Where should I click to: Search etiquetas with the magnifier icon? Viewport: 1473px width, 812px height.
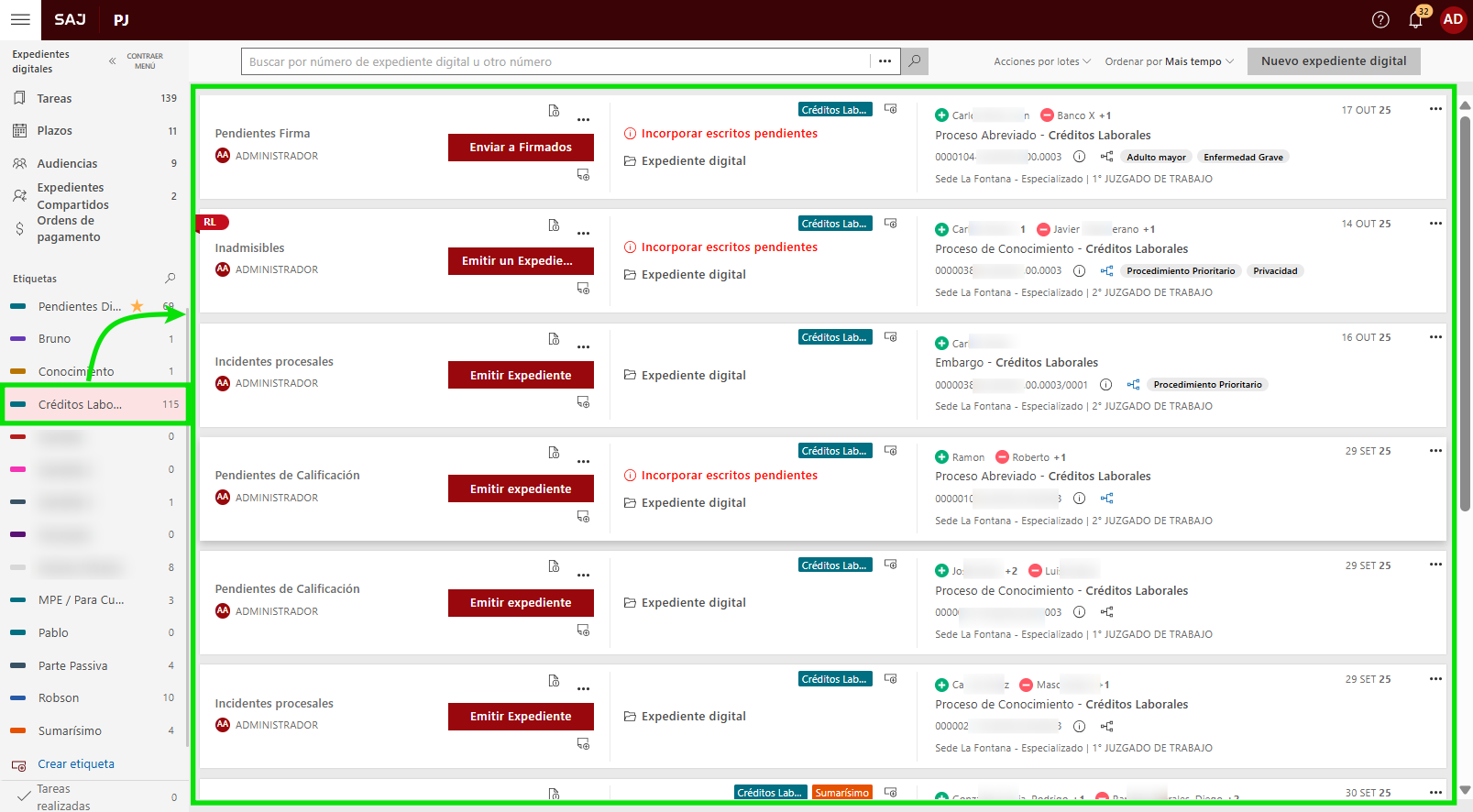coord(170,279)
